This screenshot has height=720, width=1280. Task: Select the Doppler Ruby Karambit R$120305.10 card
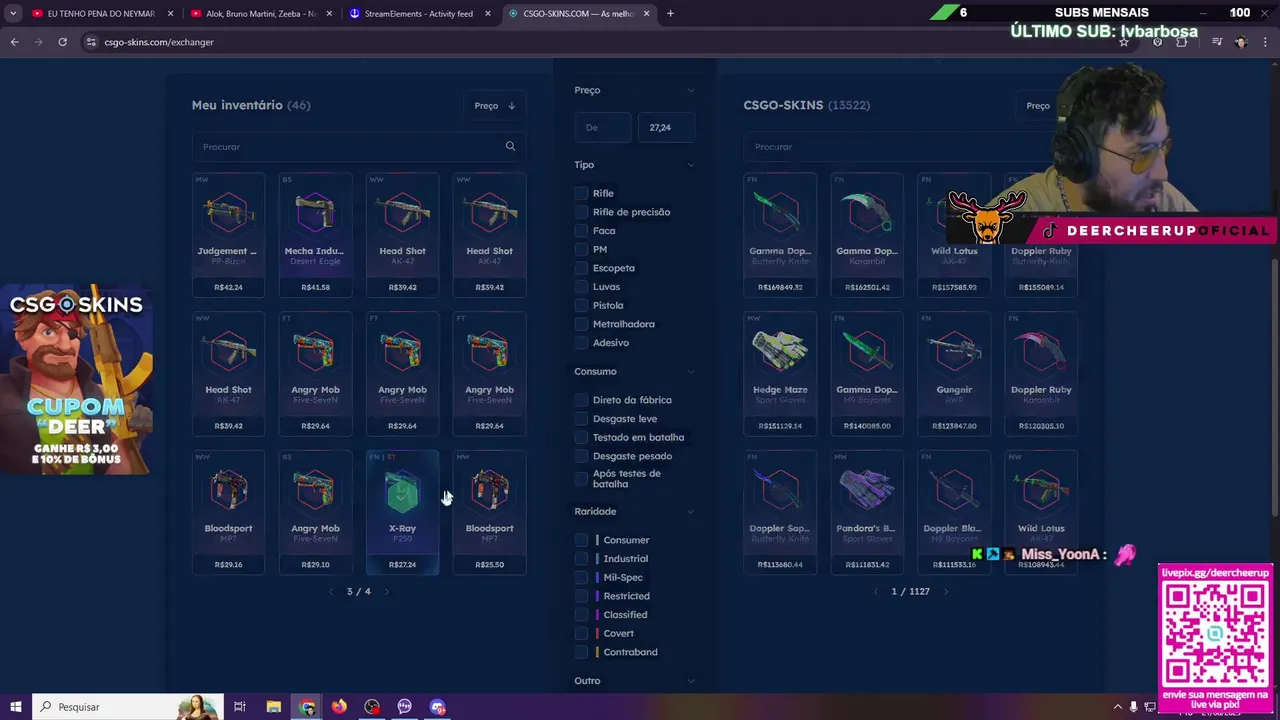pos(1041,375)
